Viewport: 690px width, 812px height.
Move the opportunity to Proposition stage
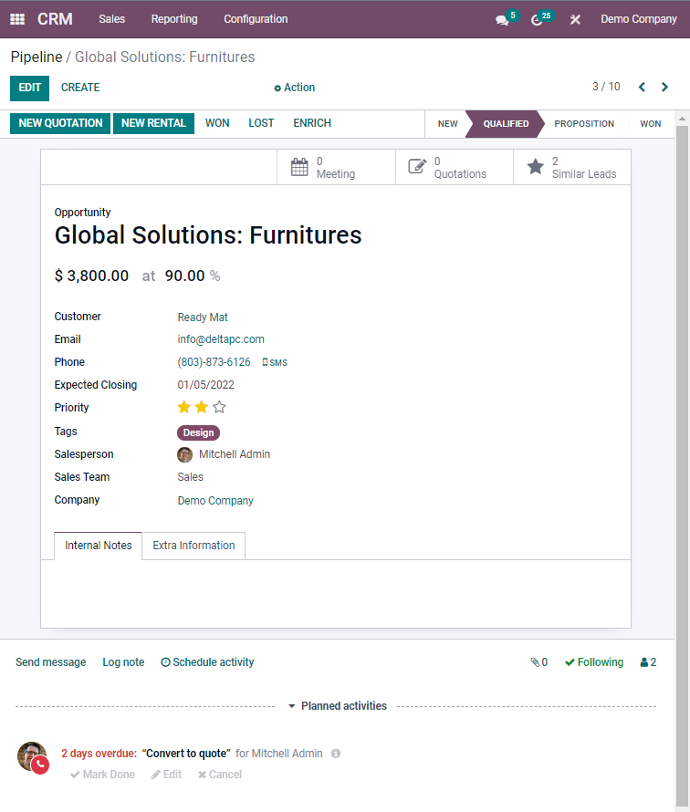pos(584,124)
